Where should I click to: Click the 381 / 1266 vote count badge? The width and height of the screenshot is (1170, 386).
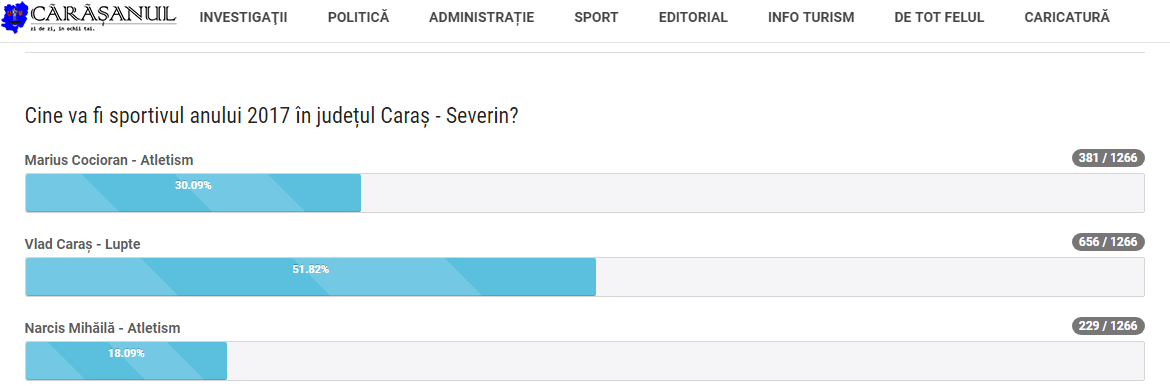click(1108, 158)
